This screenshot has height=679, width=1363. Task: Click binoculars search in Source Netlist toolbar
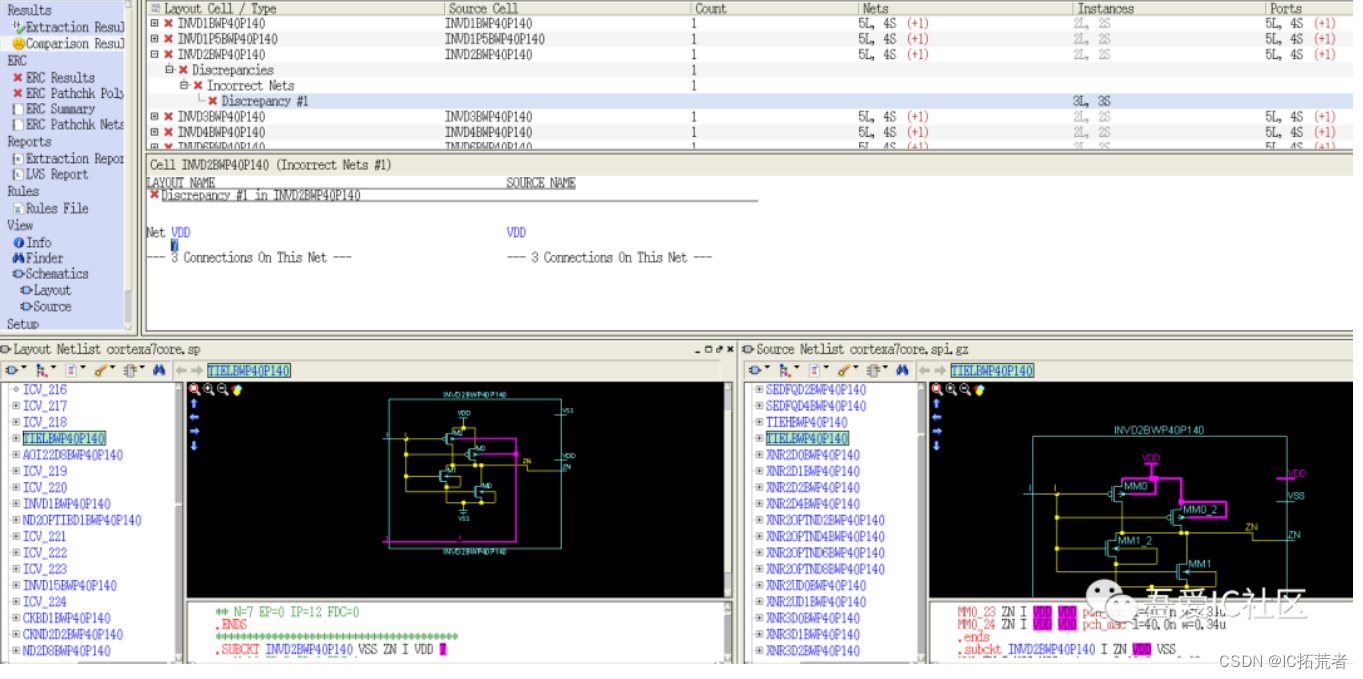pyautogui.click(x=902, y=370)
